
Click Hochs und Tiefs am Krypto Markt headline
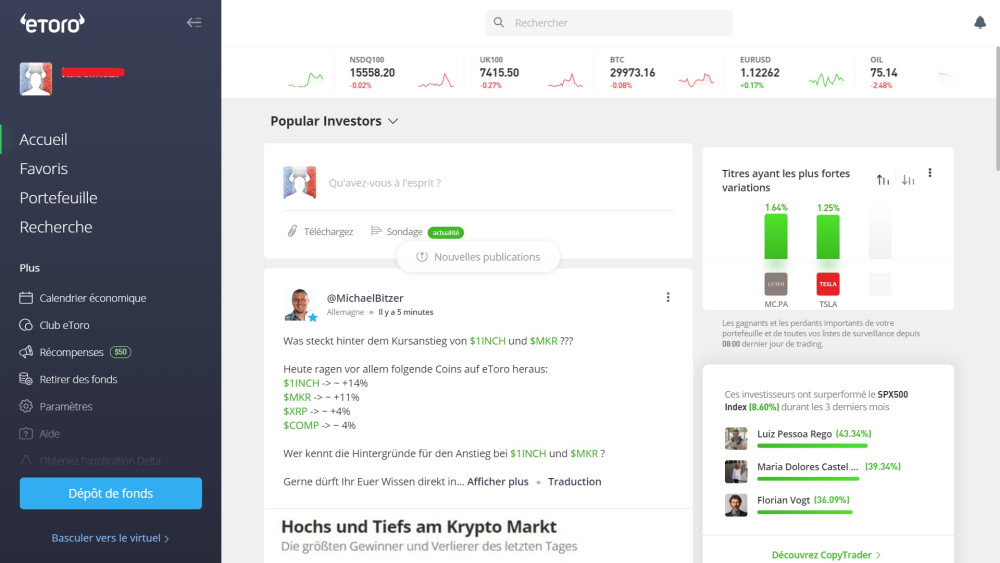[419, 527]
